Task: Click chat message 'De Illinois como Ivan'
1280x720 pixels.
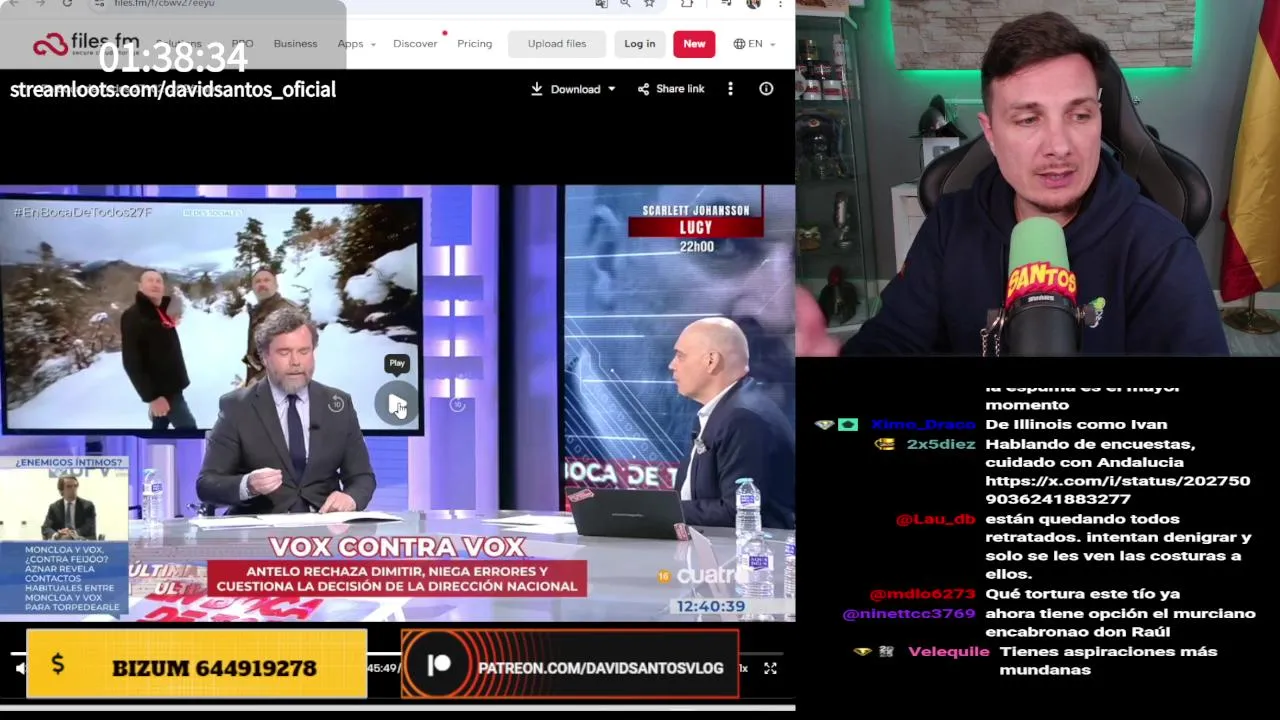Action: point(1076,424)
